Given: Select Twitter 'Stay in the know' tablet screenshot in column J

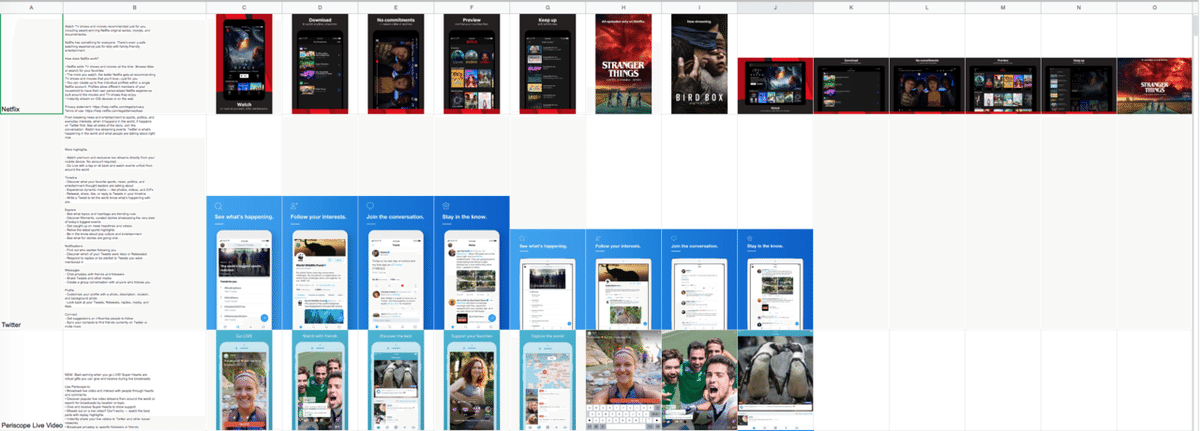Looking at the screenshot, I should (x=775, y=279).
